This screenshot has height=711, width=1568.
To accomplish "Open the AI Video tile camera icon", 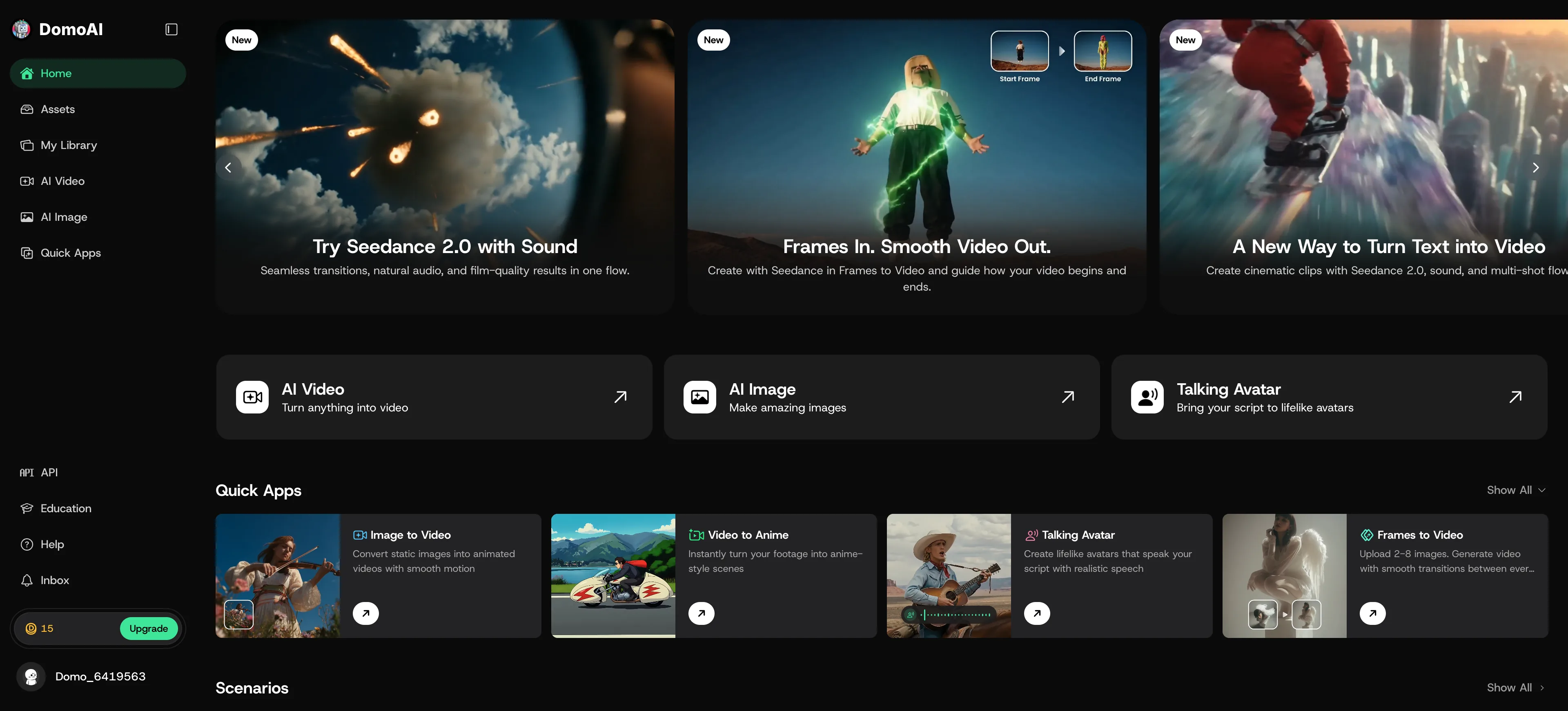I will (252, 397).
